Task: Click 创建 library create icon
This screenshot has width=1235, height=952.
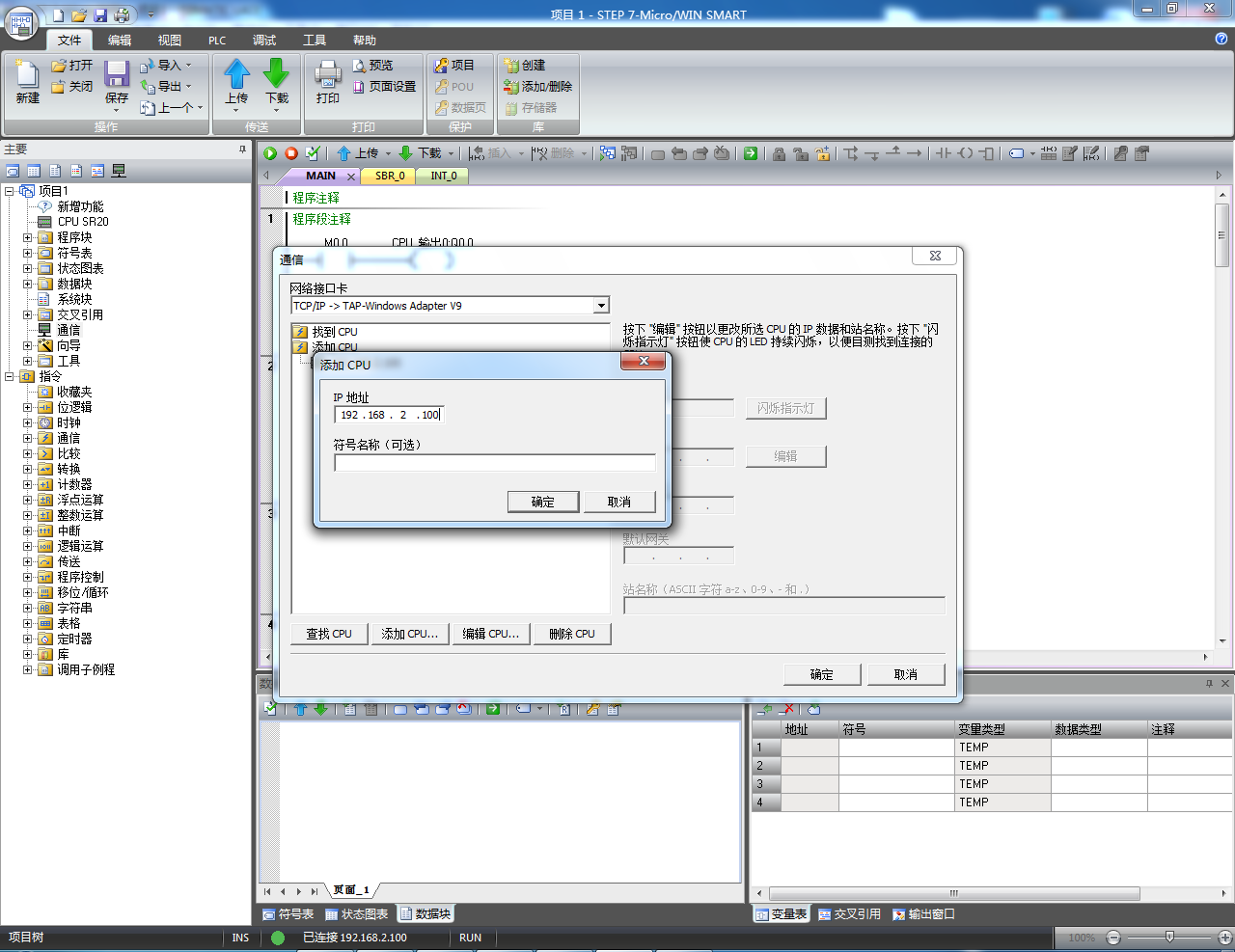Action: click(x=525, y=66)
